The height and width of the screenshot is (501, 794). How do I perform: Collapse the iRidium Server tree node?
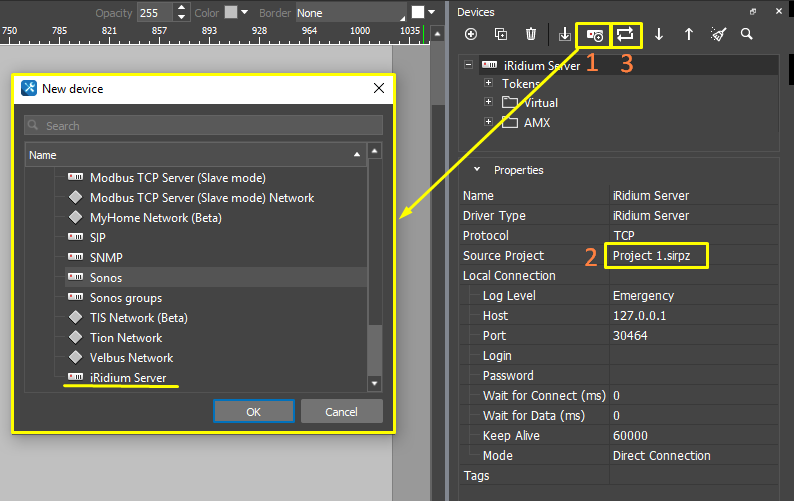click(469, 65)
